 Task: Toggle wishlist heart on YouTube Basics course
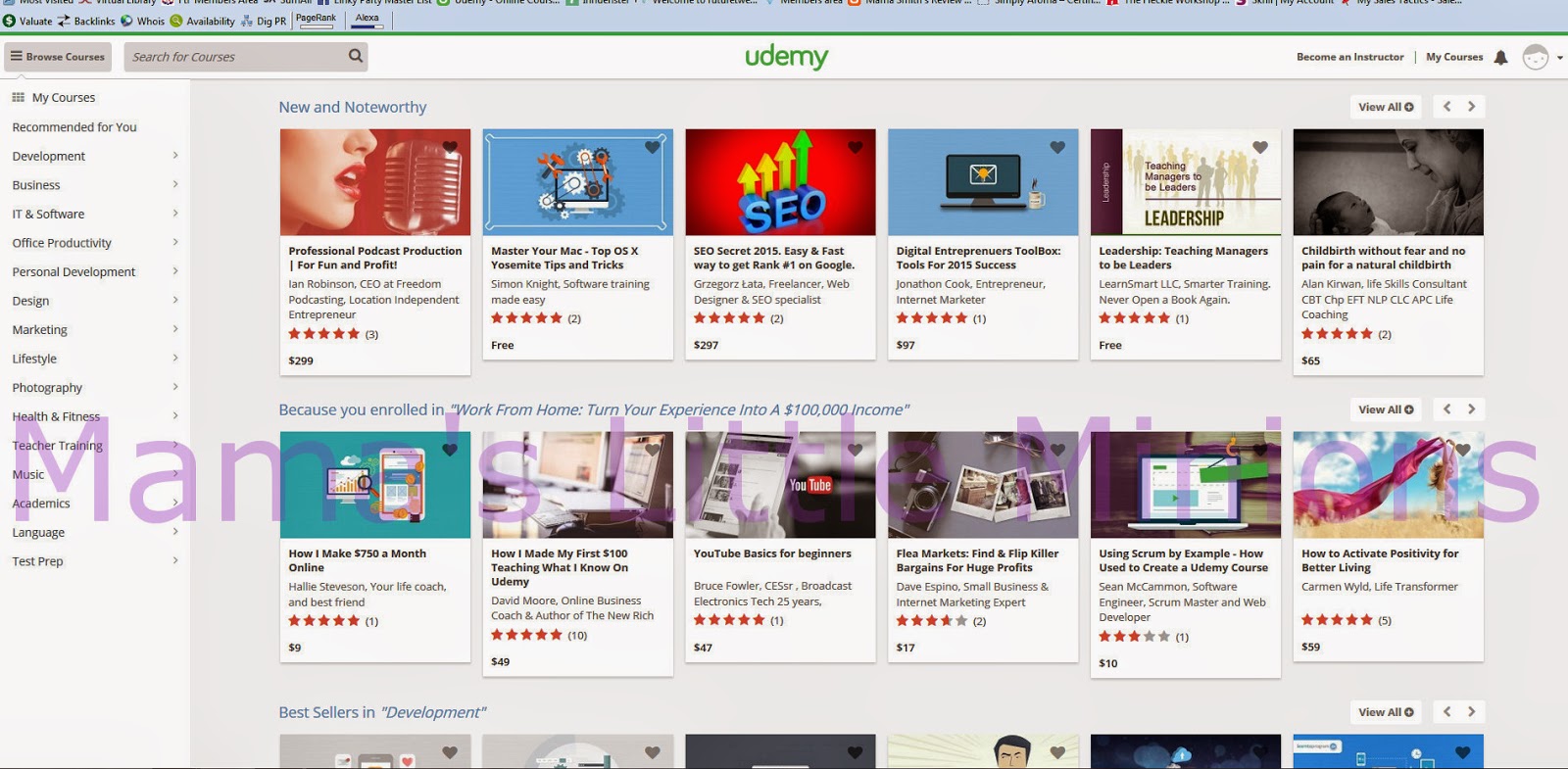[x=856, y=450]
